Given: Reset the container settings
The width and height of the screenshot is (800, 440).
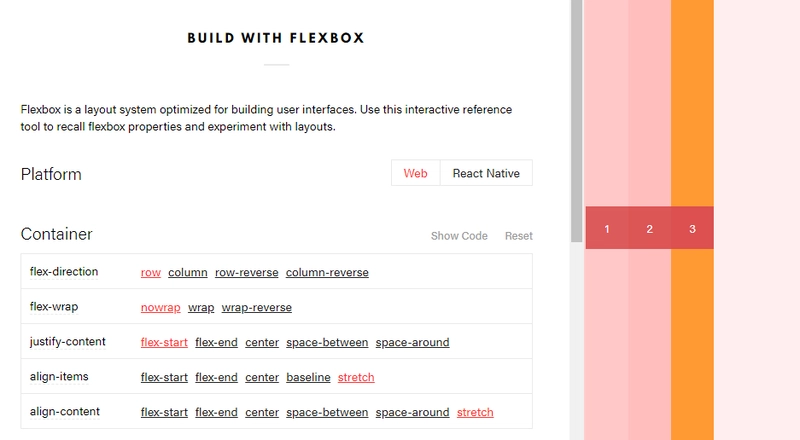Looking at the screenshot, I should 518,236.
